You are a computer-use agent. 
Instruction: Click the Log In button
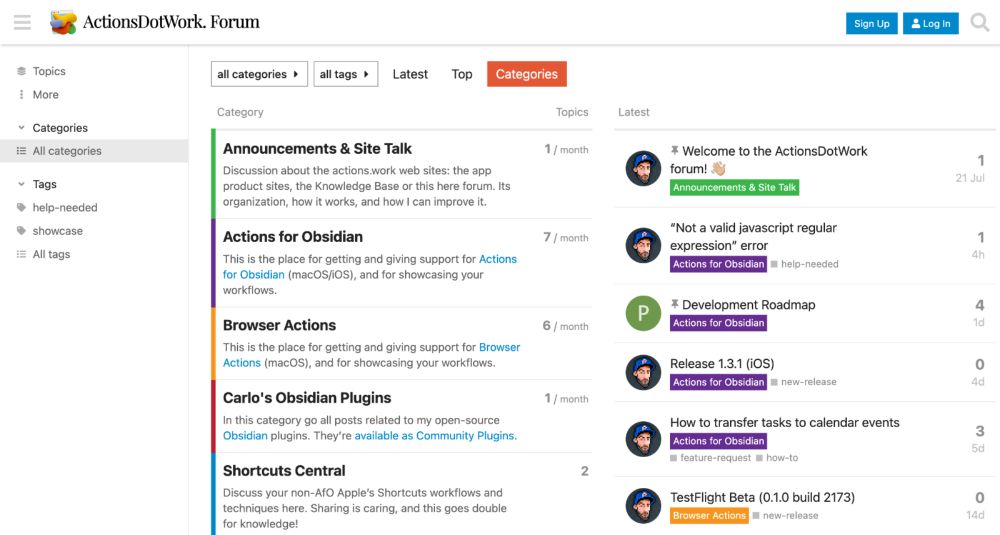[930, 24]
